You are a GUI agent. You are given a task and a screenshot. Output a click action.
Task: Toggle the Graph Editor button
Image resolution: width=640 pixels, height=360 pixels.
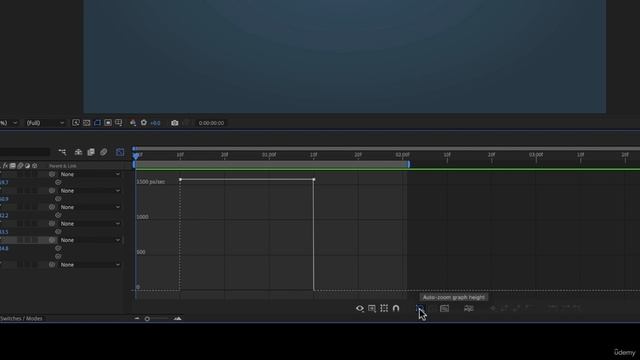click(120, 152)
